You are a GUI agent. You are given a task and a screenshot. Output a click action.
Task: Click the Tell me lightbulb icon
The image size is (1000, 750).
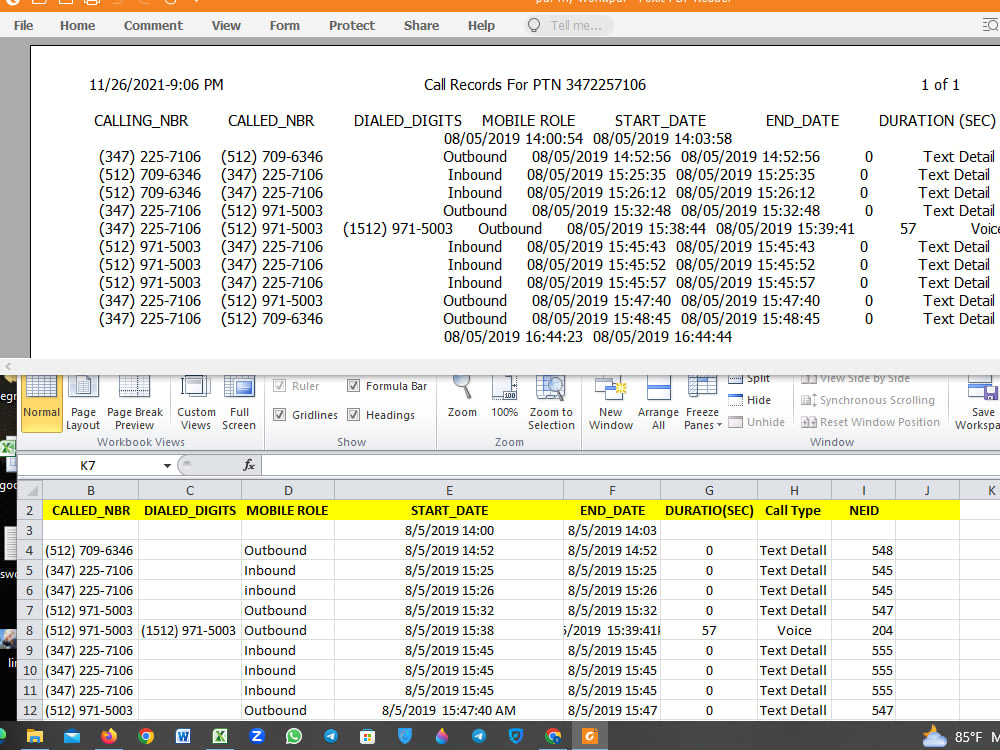534,26
